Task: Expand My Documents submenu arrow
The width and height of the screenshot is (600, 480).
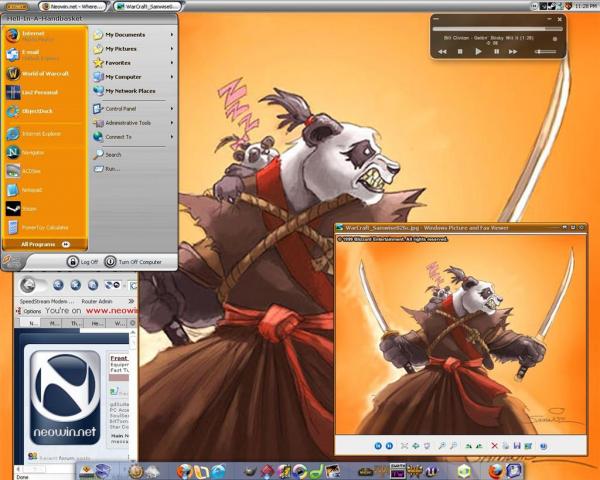Action: [172, 35]
